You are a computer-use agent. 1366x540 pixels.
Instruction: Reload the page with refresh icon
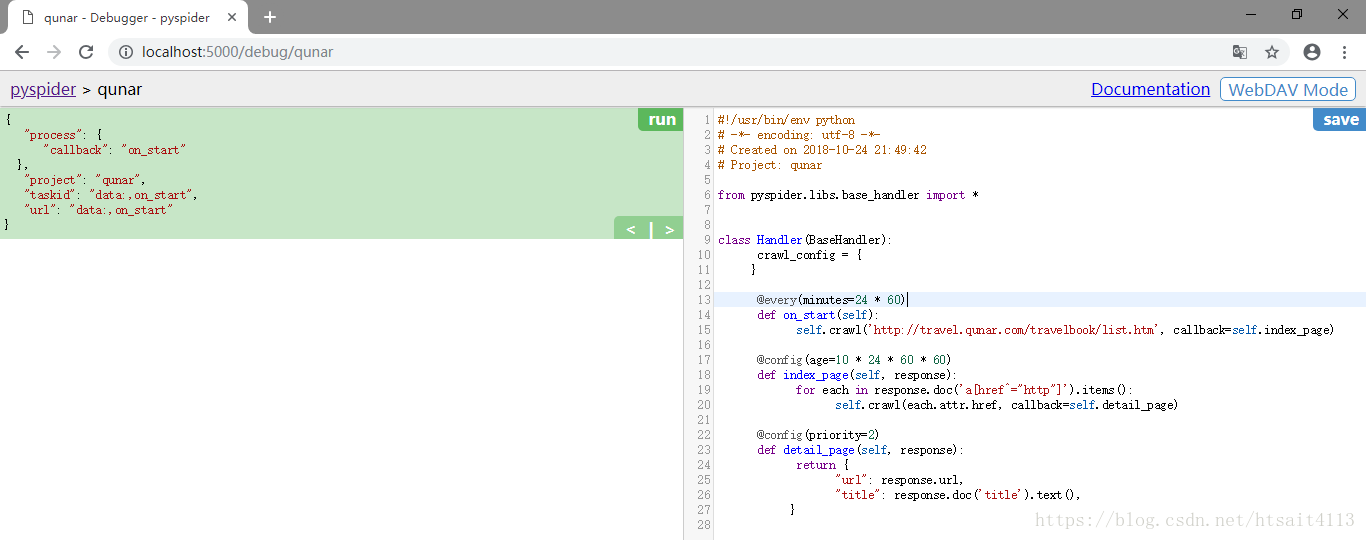pos(86,52)
